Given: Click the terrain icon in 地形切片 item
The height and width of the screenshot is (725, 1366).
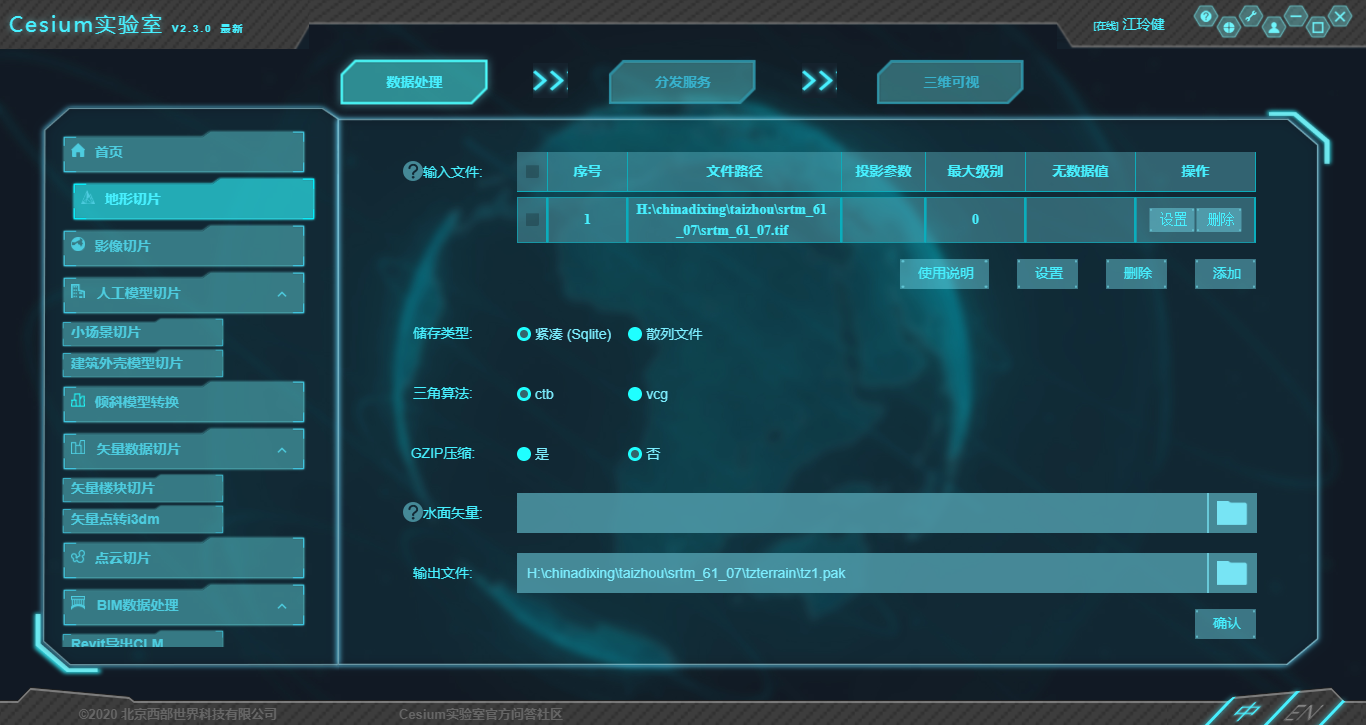Looking at the screenshot, I should pos(88,198).
